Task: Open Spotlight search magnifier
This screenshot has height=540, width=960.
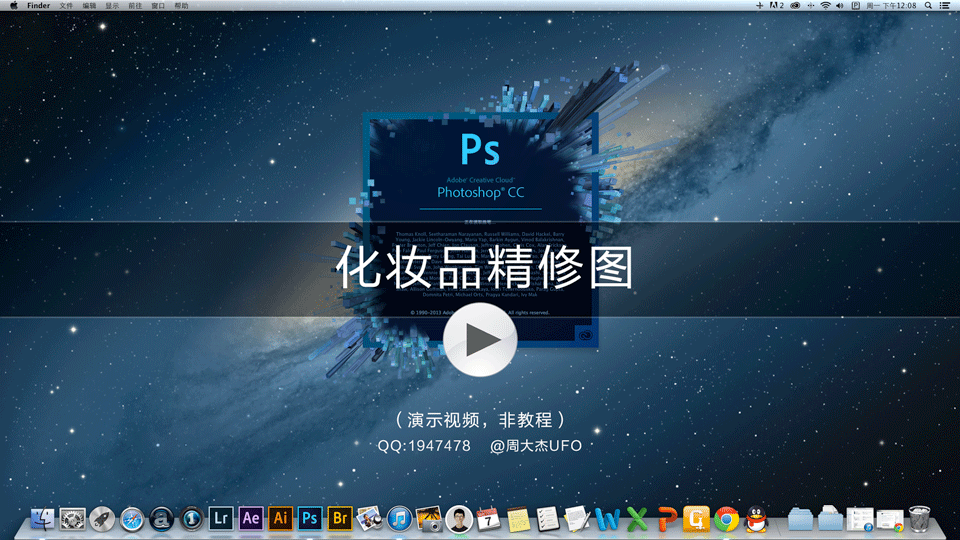Action: 928,6
